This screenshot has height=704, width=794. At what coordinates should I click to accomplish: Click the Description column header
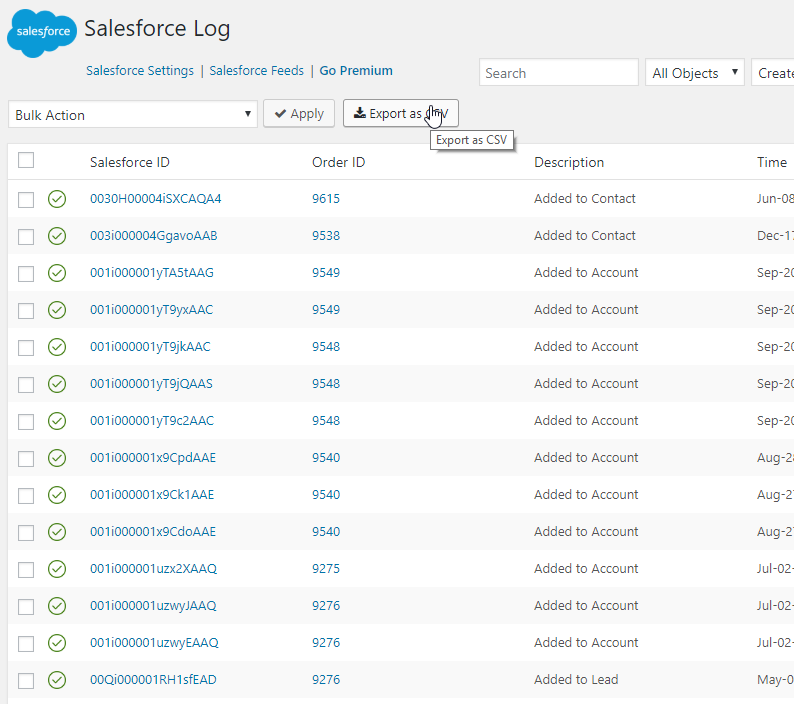point(569,162)
